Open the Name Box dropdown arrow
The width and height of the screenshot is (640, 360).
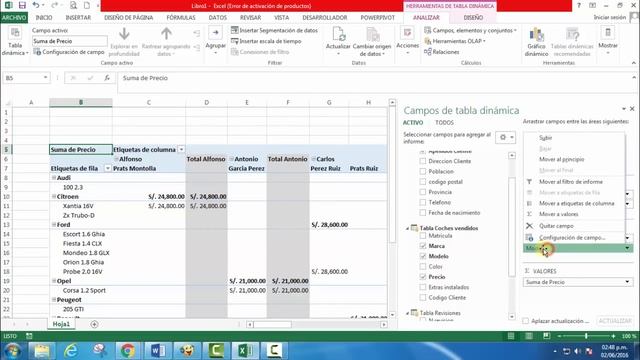(45, 78)
